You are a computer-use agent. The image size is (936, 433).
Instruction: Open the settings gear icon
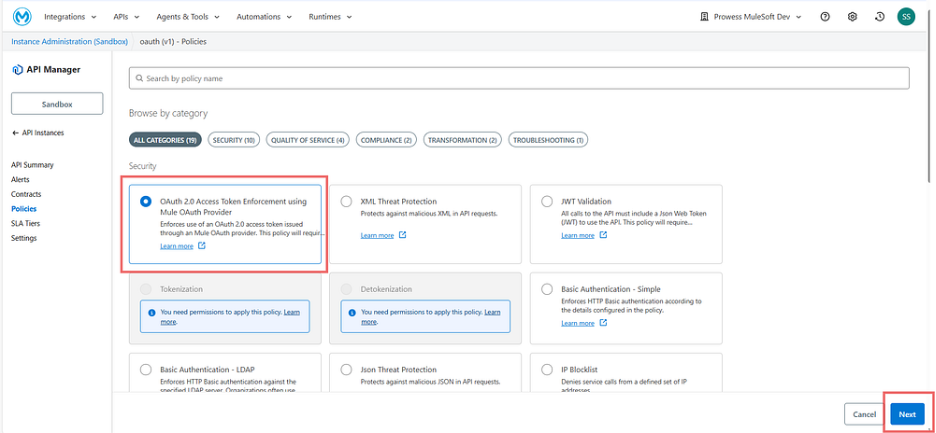(852, 17)
